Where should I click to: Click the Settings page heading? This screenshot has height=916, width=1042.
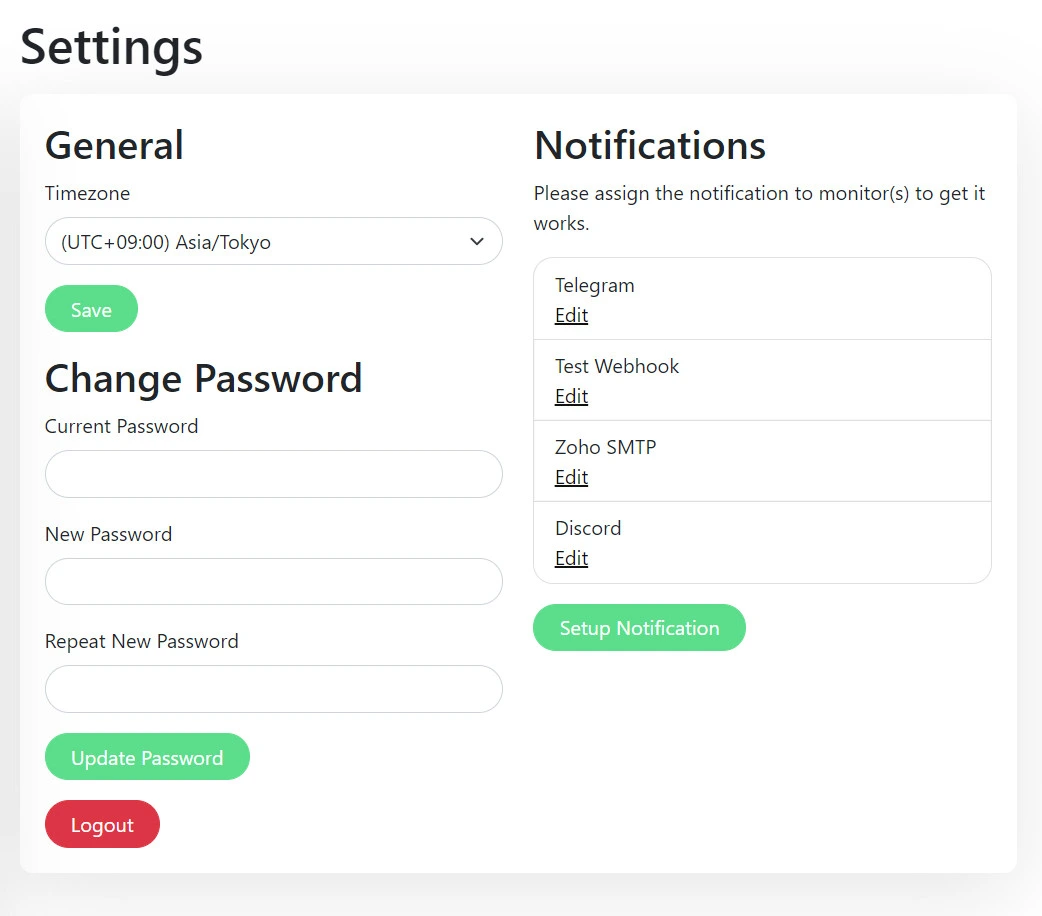[110, 46]
